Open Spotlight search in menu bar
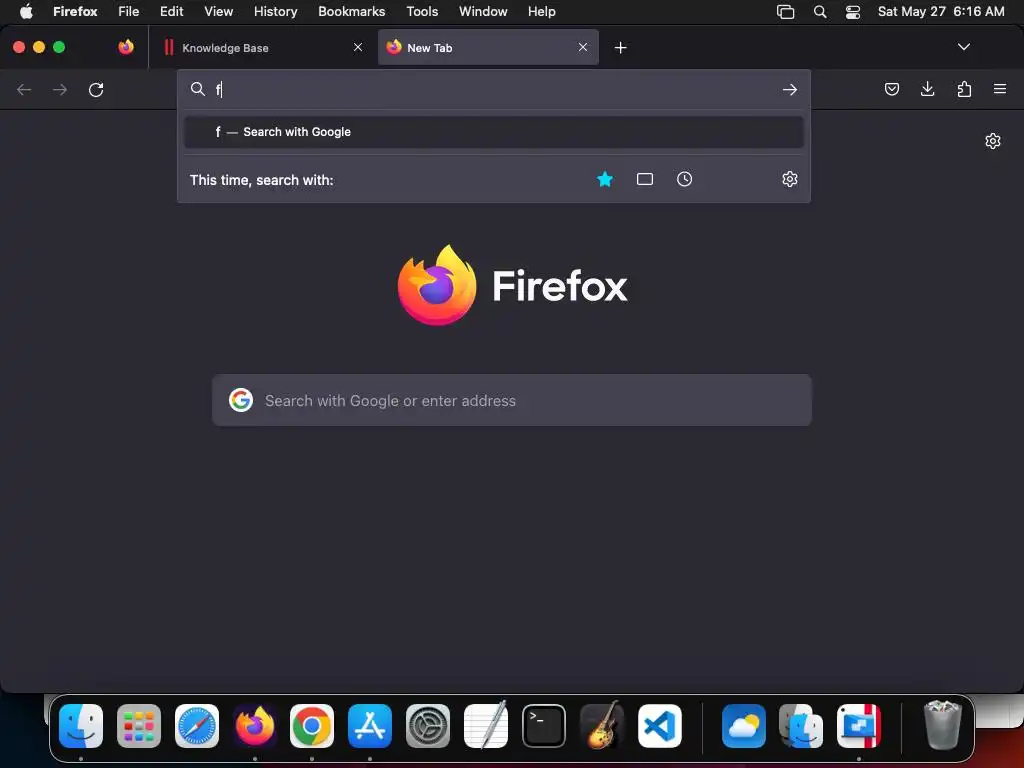 coord(820,12)
